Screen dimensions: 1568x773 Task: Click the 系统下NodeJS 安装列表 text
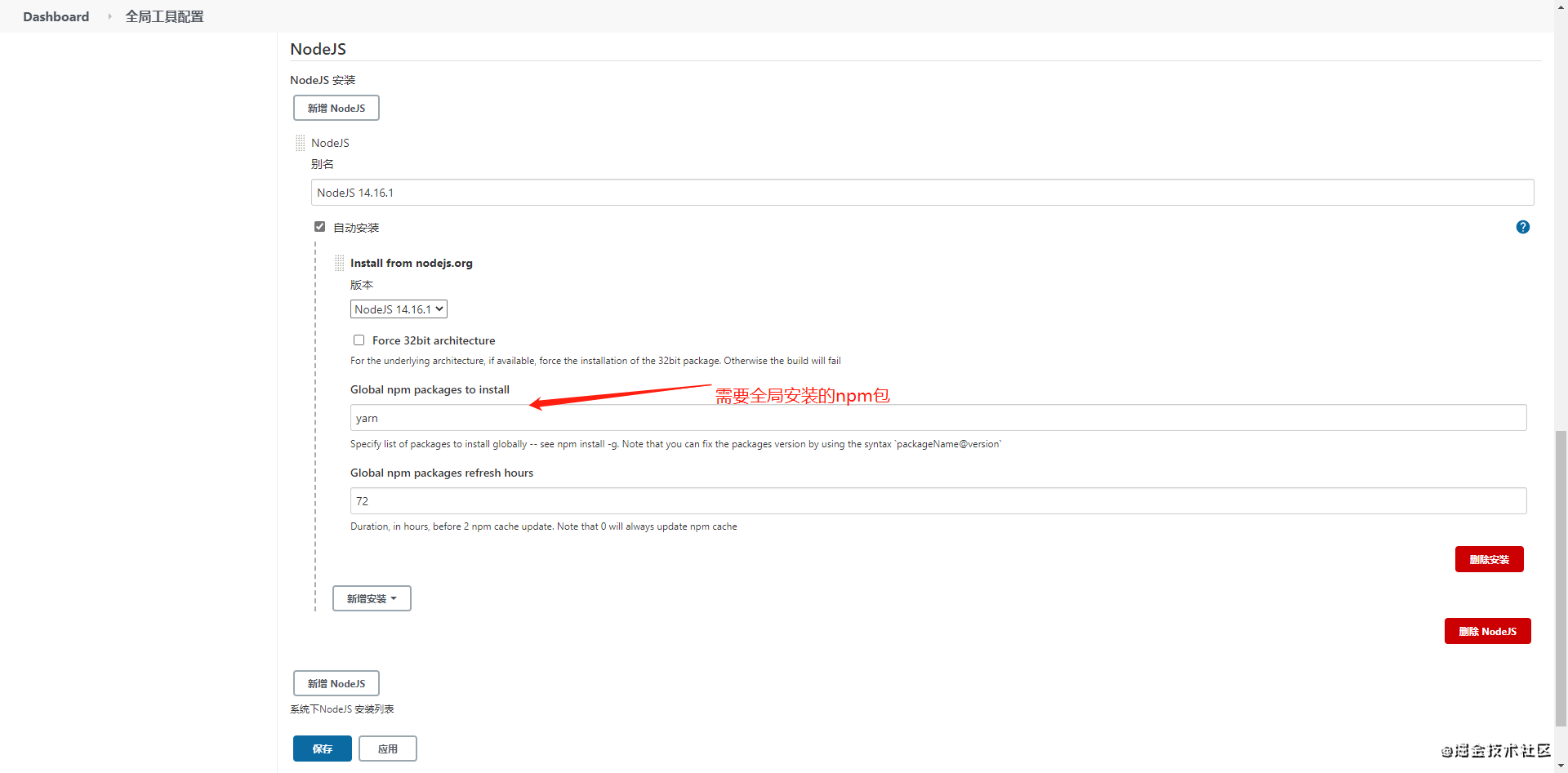pyautogui.click(x=342, y=709)
